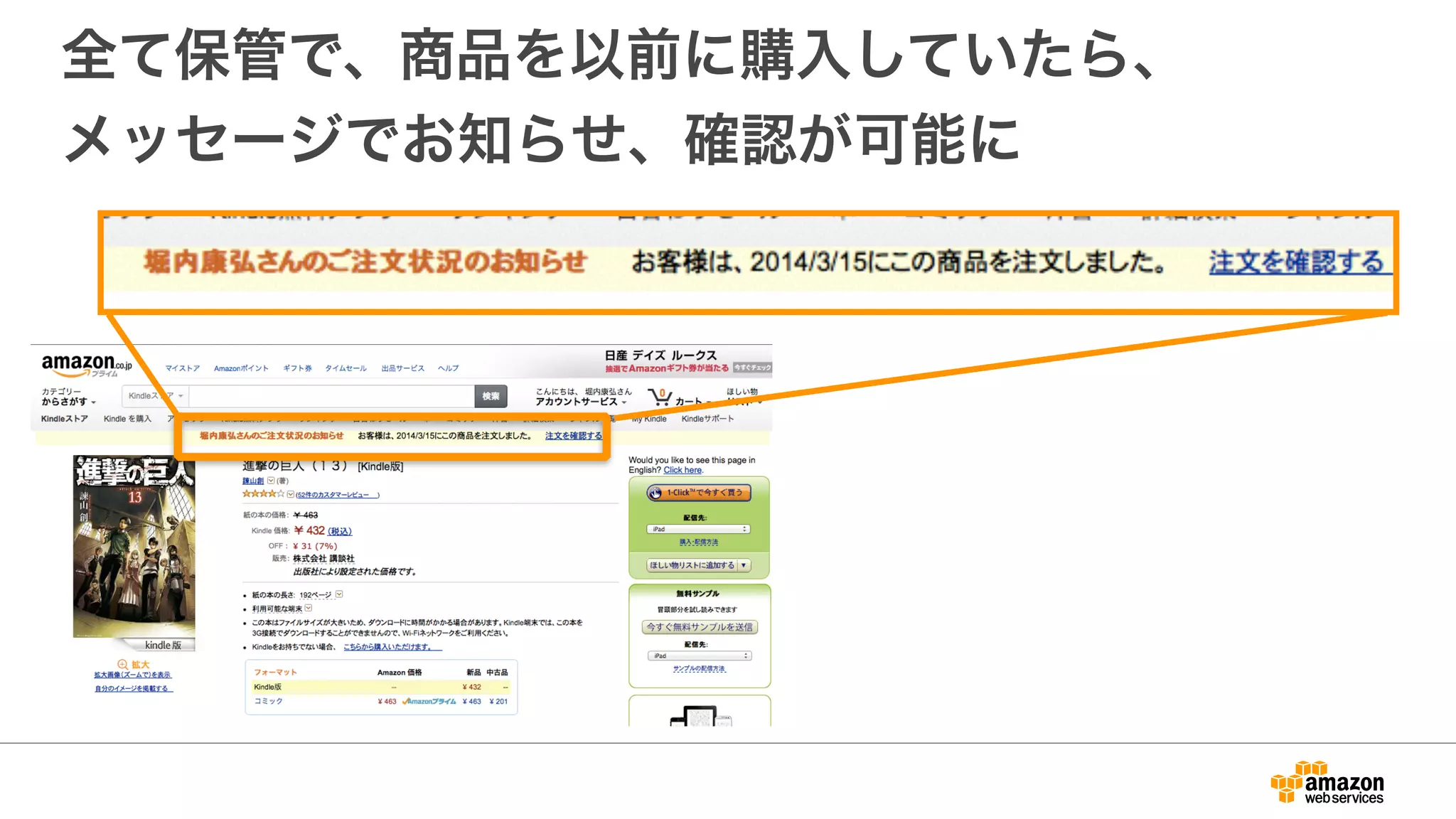Expand the 利用可能な端末 arrow
The width and height of the screenshot is (1456, 819).
coord(309,609)
